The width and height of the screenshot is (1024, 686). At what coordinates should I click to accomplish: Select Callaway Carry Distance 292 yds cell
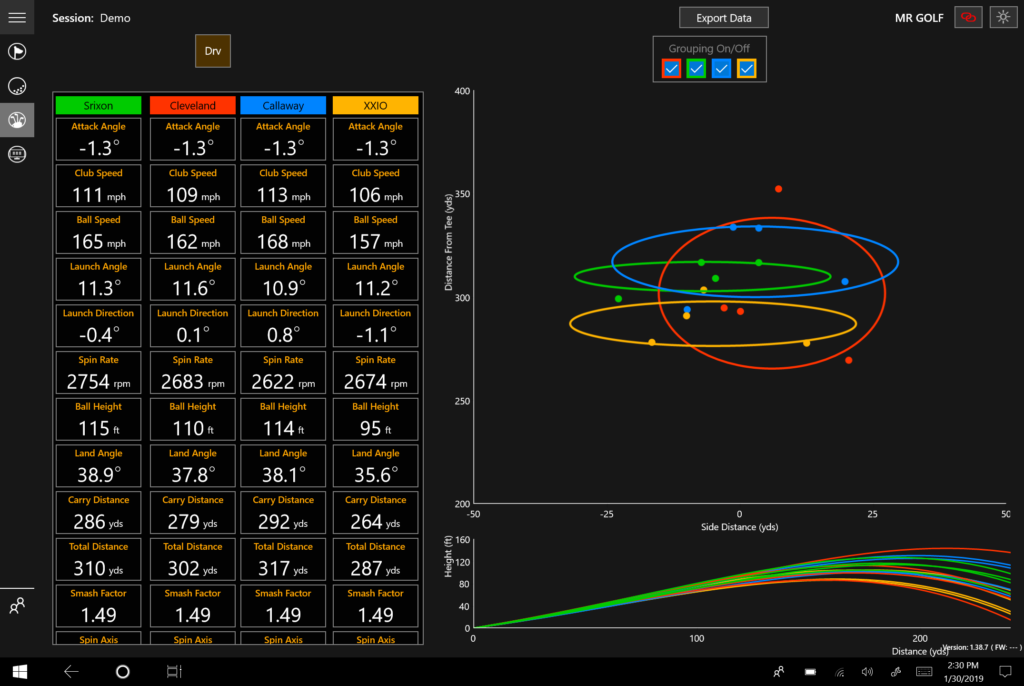283,513
